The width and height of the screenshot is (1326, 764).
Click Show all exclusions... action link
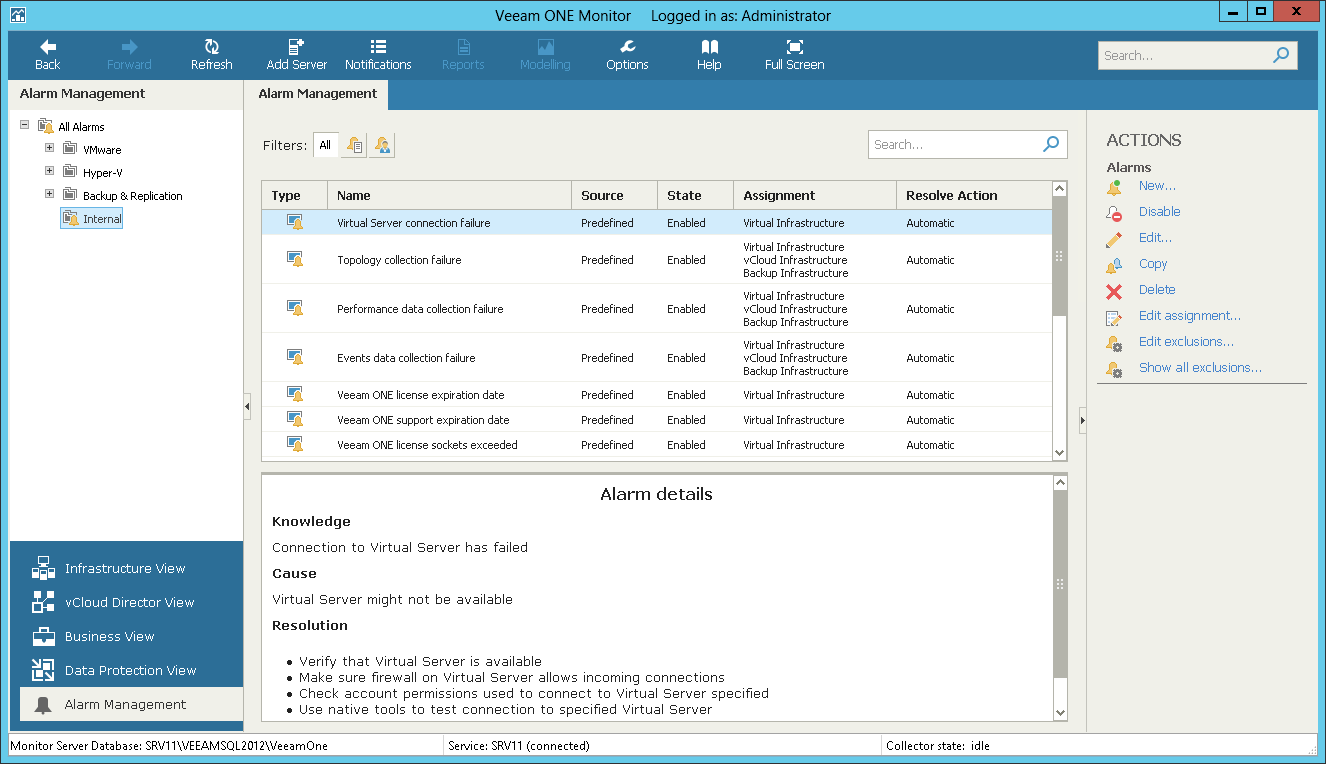tap(1200, 368)
